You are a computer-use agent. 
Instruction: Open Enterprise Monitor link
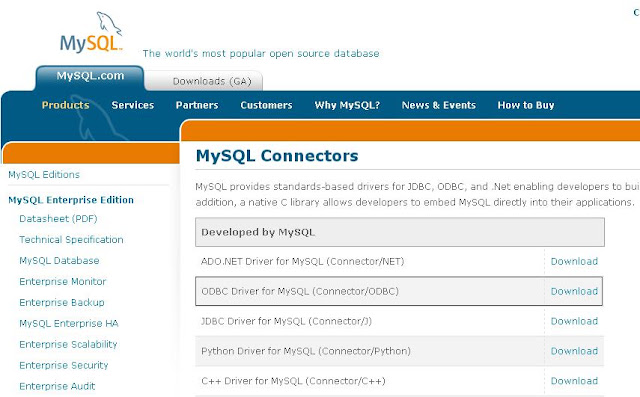(62, 282)
